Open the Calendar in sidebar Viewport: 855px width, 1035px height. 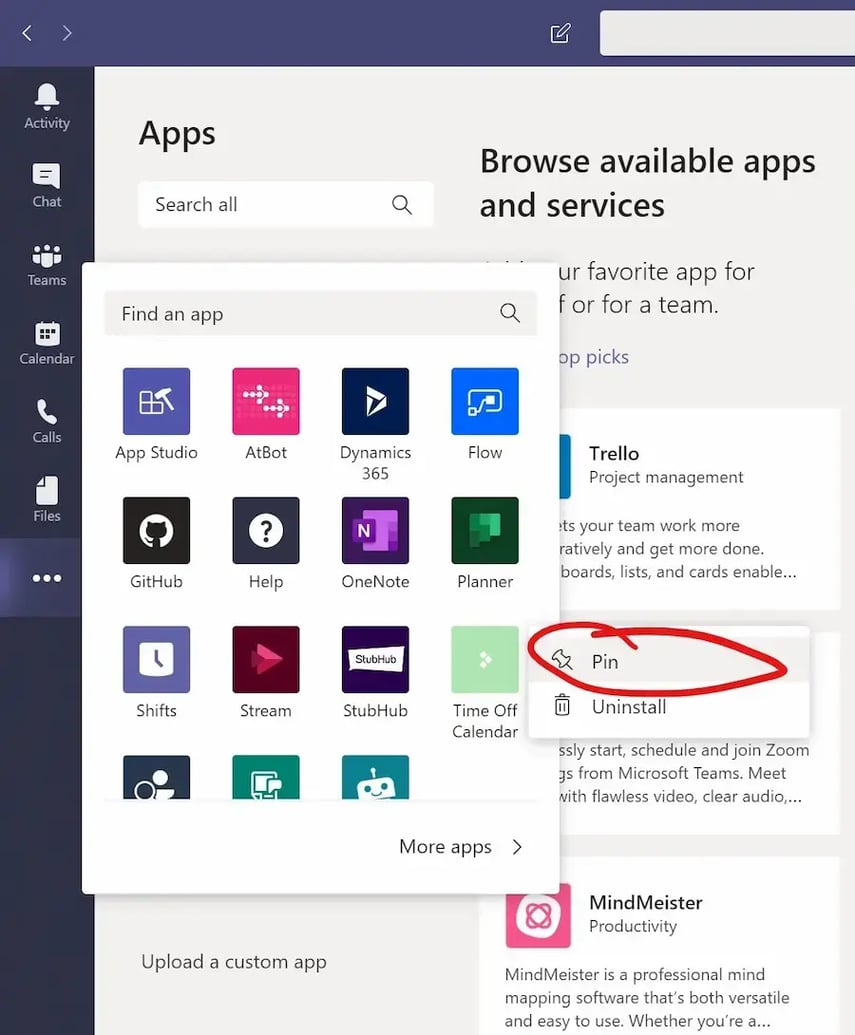46,343
